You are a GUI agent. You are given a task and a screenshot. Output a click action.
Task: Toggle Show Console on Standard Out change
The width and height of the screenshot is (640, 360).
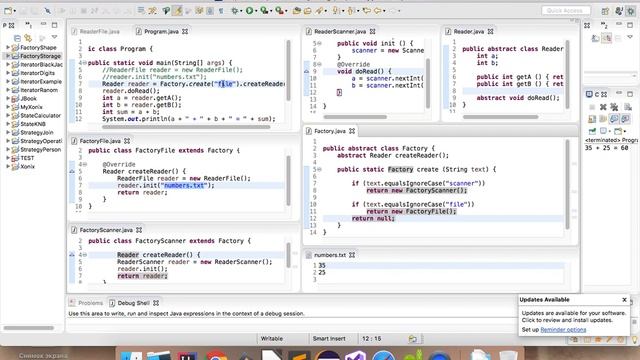tap(614, 119)
